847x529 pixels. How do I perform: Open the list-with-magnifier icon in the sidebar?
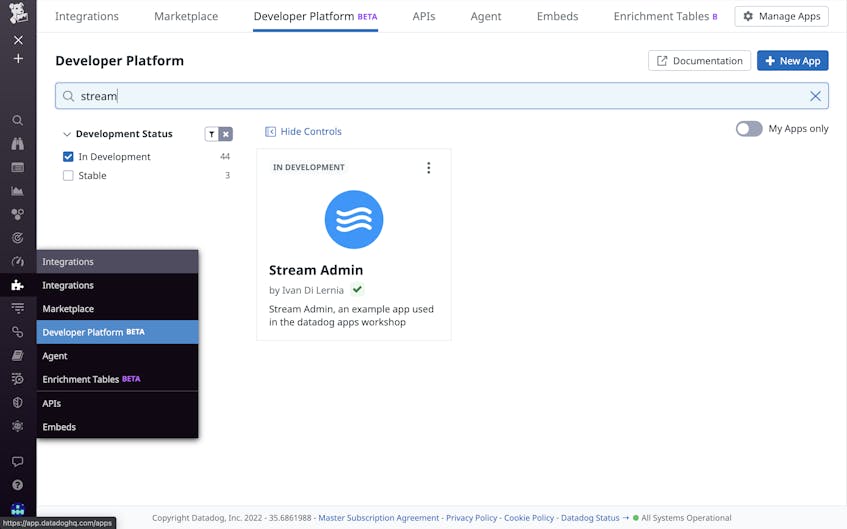point(18,379)
